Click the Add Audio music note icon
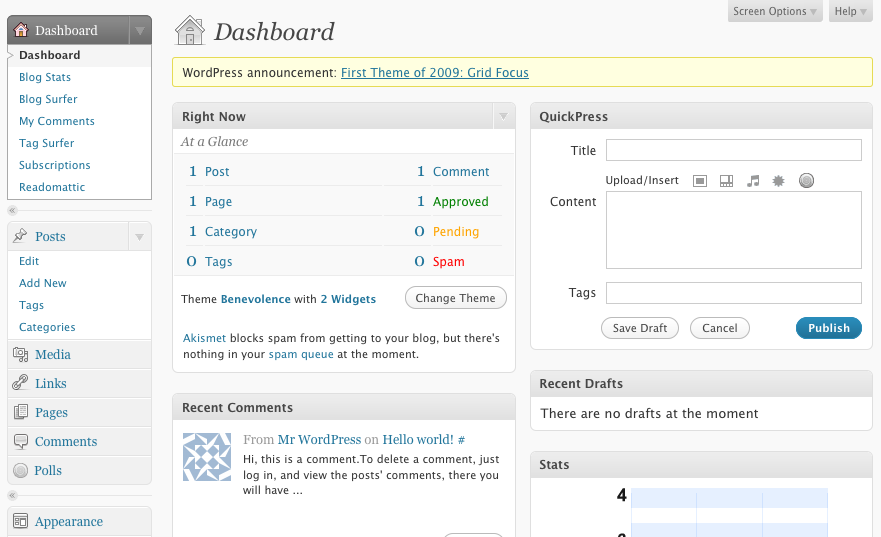 753,181
